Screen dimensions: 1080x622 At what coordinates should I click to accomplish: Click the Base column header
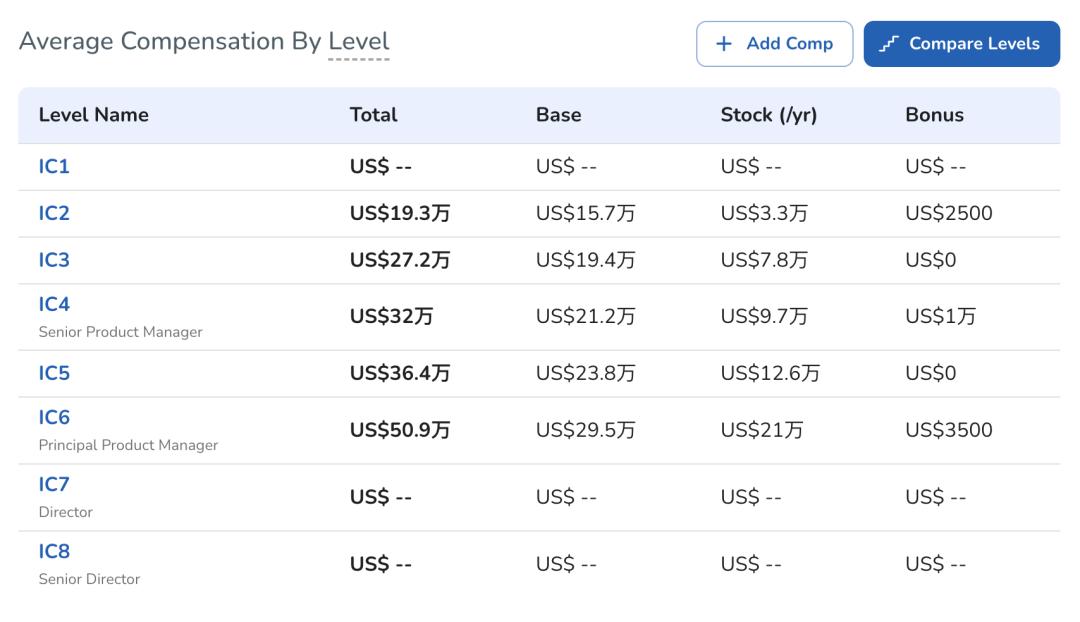click(558, 115)
